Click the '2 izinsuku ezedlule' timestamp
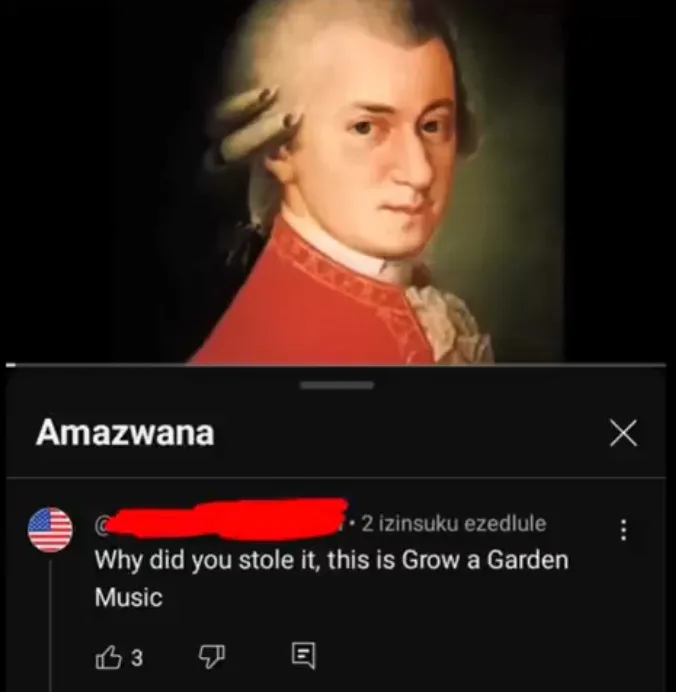The image size is (676, 692). tap(454, 523)
